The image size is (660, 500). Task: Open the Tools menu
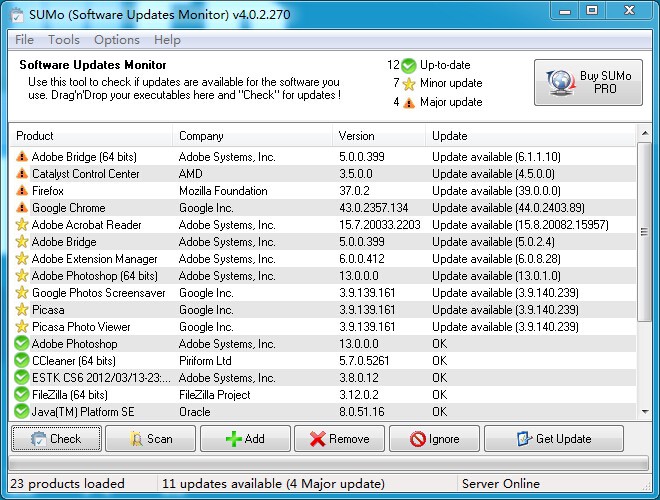point(64,40)
